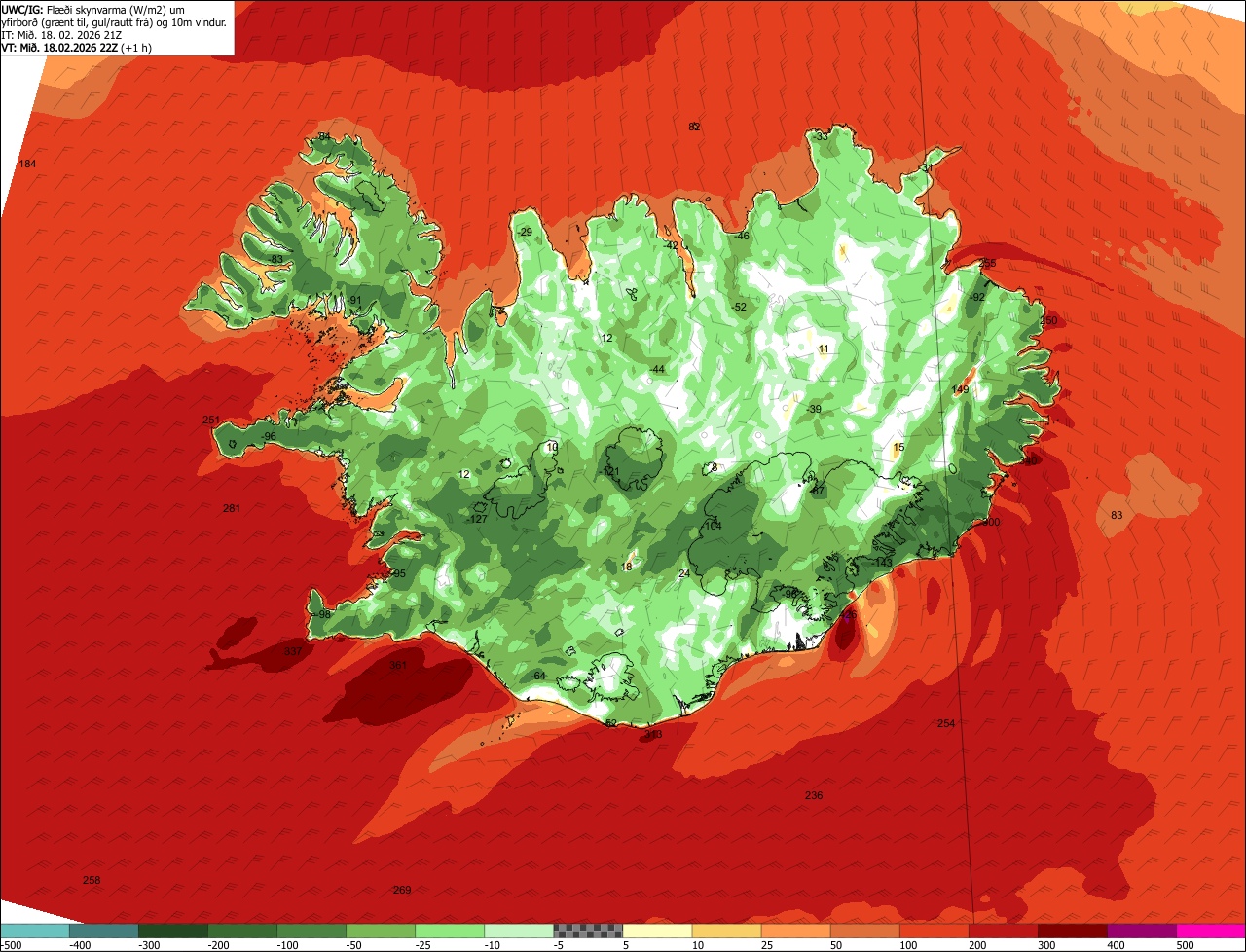
Task: Select the color swatch between -300 and -200
Action: [173, 931]
